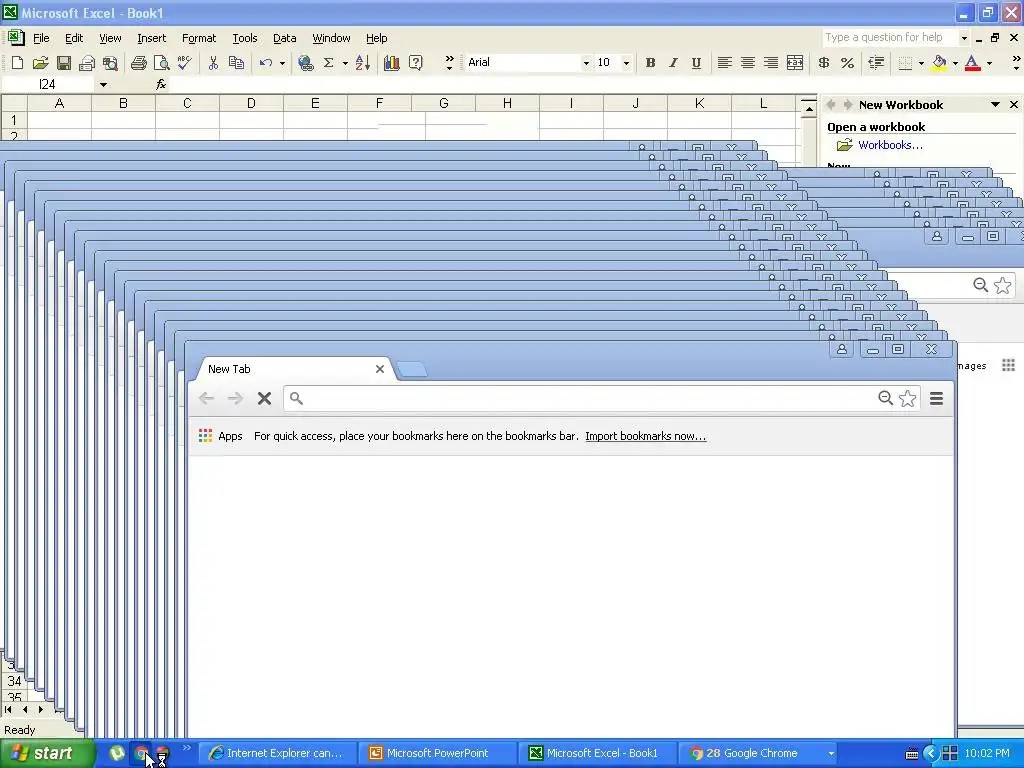Expand the AutoSum functions dropdown arrow

coord(345,63)
